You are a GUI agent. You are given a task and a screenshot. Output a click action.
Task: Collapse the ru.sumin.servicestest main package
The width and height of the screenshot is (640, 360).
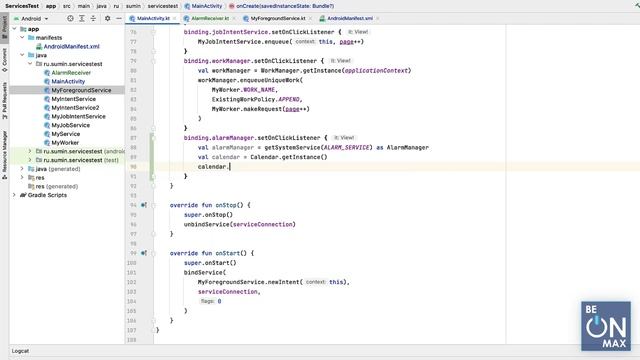(x=30, y=64)
